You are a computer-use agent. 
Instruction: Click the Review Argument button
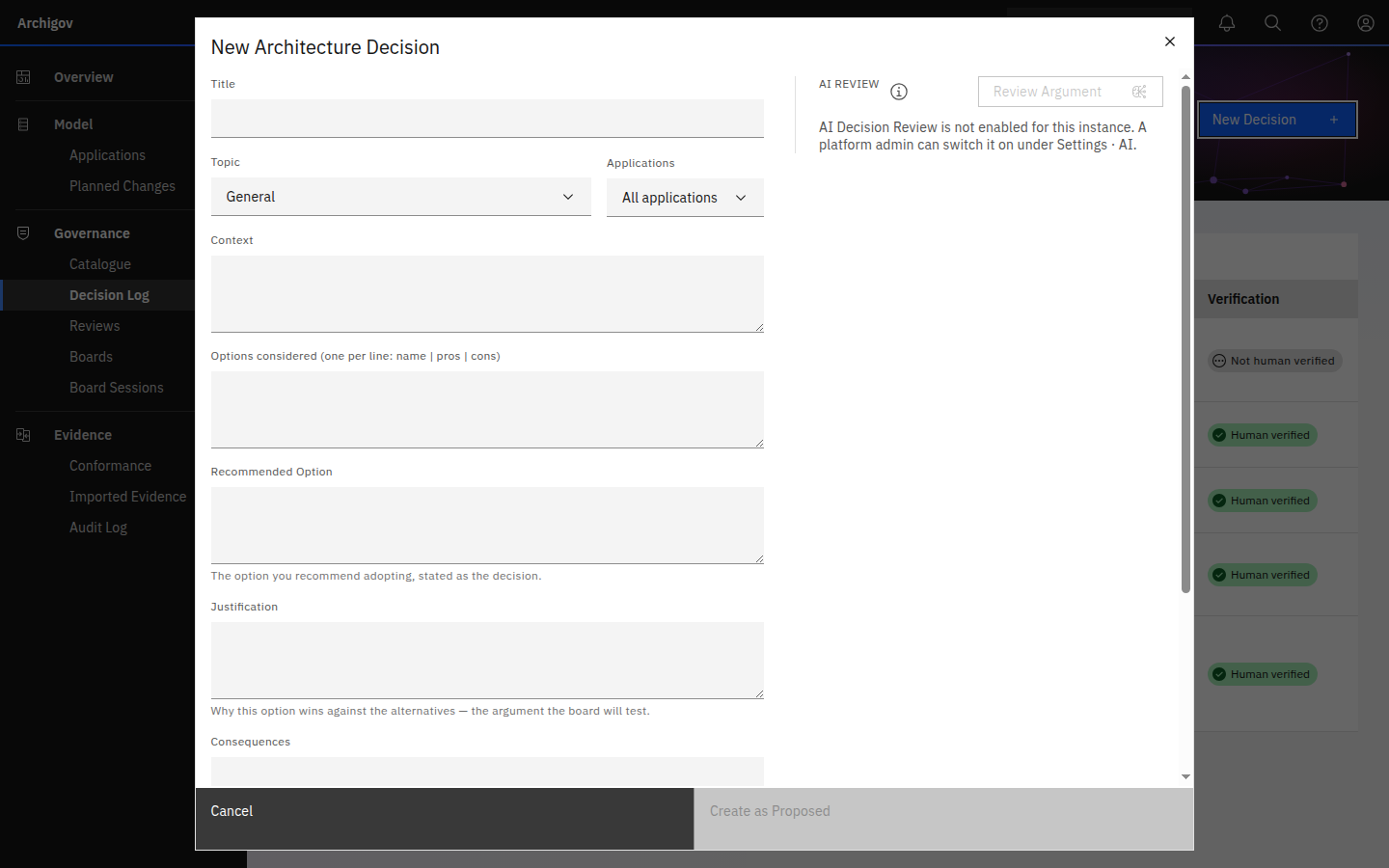(1071, 92)
